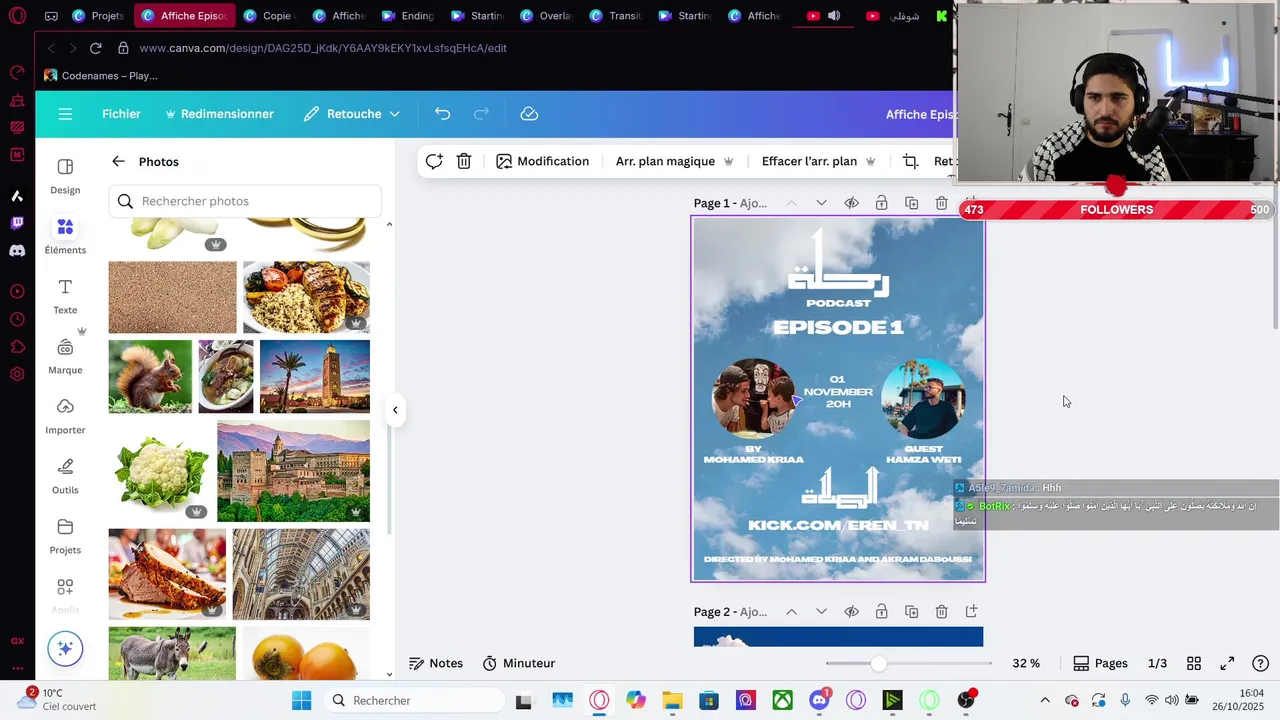Viewport: 1280px width, 720px height.
Task: Select the crop tool icon
Action: click(910, 161)
